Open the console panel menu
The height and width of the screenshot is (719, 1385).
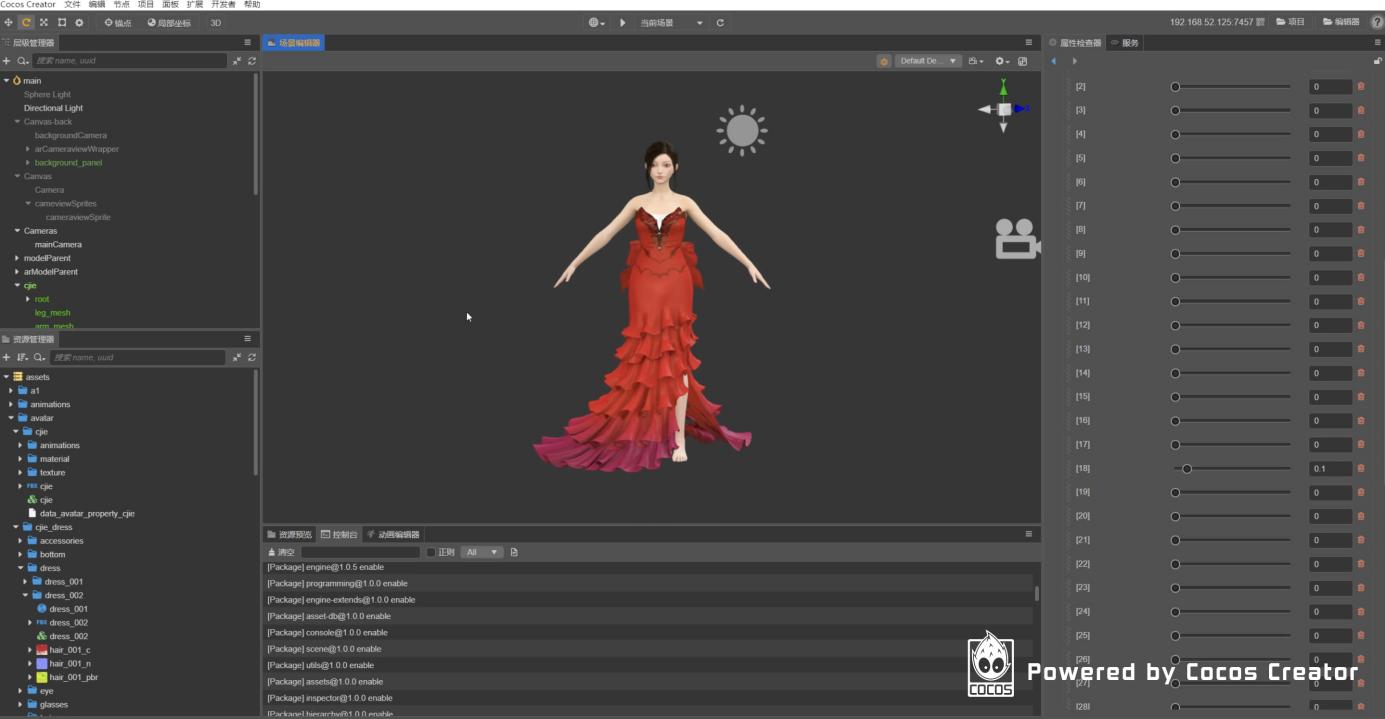(1028, 534)
